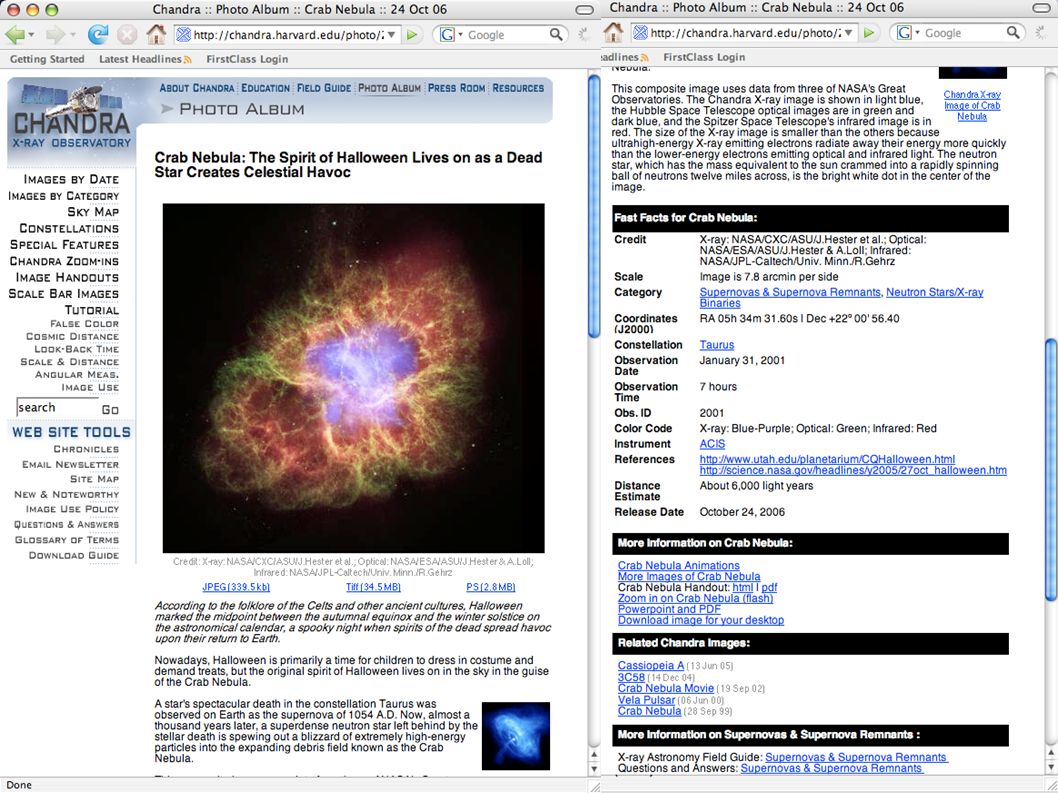Click the search magnifier in the left window Google box
Viewport: 1058px width, 793px height.
coord(555,34)
